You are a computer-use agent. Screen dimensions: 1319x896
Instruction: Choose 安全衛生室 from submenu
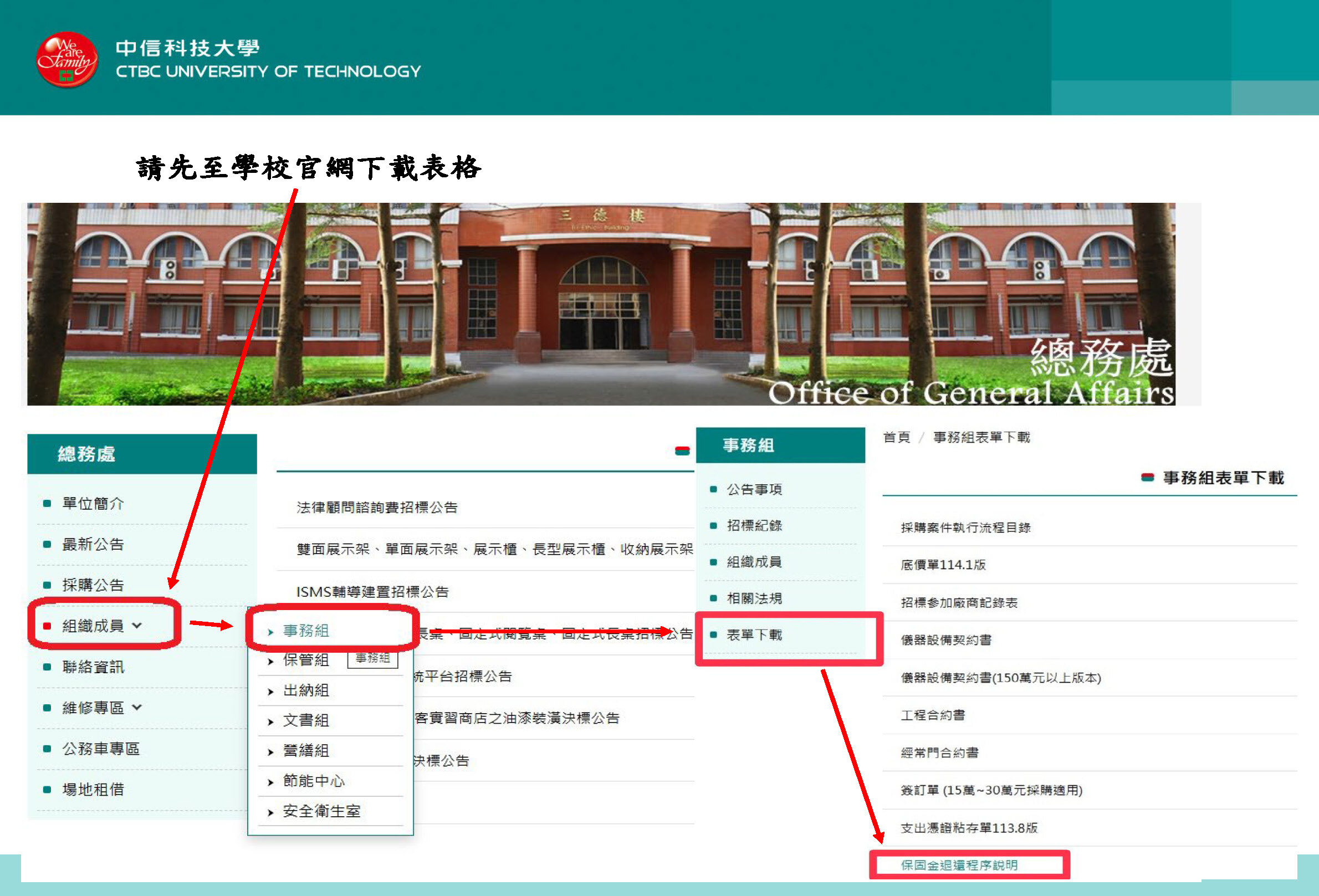pos(322,811)
